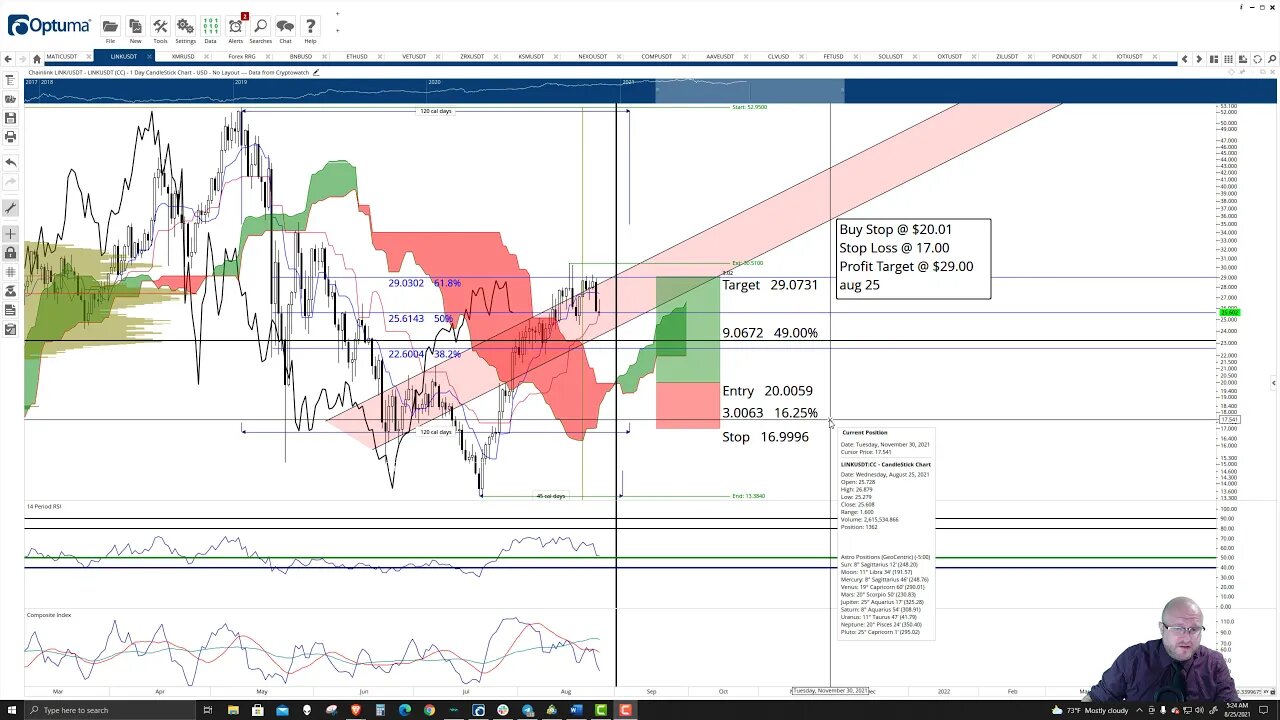Switch to the XMRUSD tab
The height and width of the screenshot is (720, 1280).
pos(183,57)
